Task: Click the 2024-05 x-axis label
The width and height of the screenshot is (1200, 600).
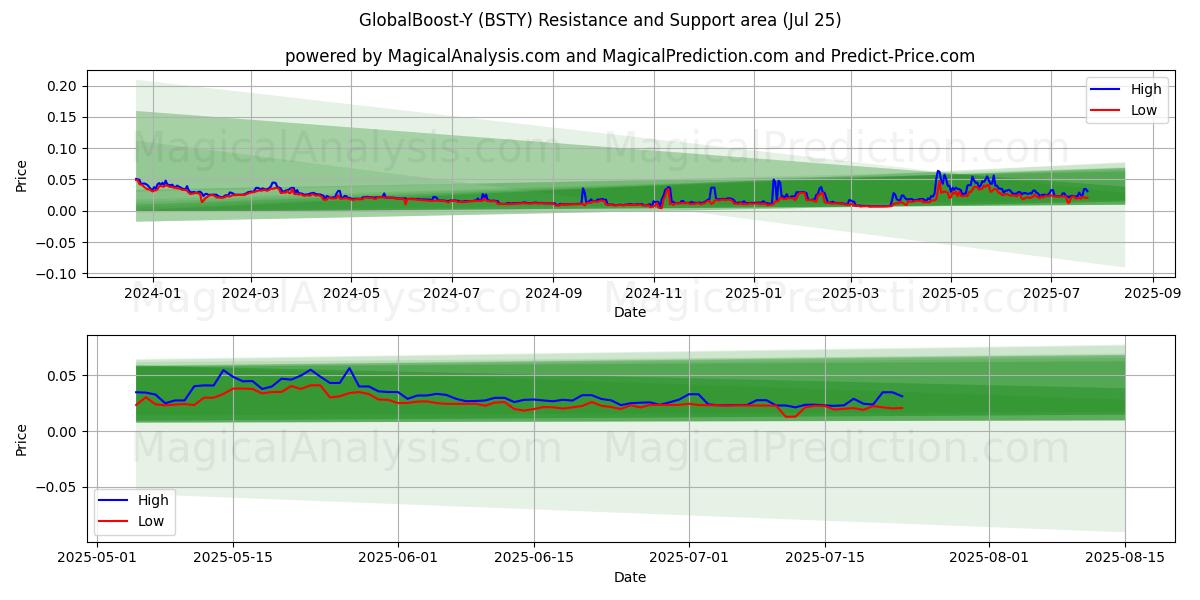Action: (351, 293)
